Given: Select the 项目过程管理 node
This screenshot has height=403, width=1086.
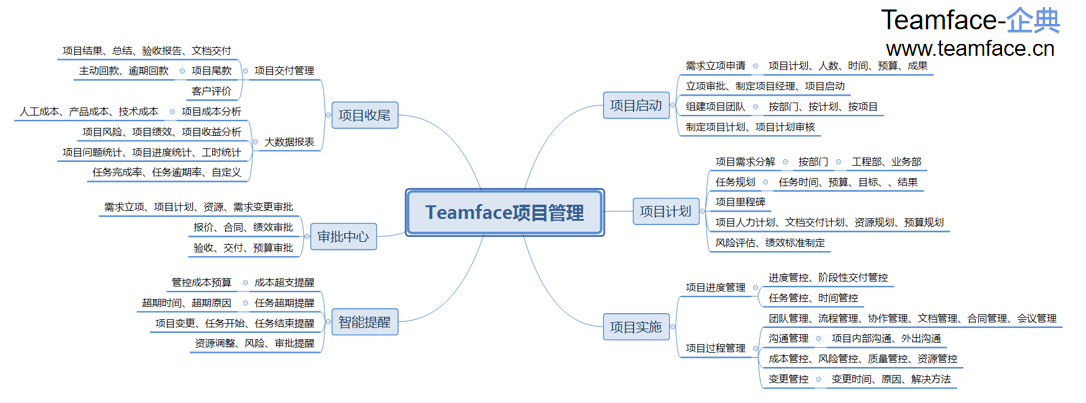Looking at the screenshot, I should point(715,348).
